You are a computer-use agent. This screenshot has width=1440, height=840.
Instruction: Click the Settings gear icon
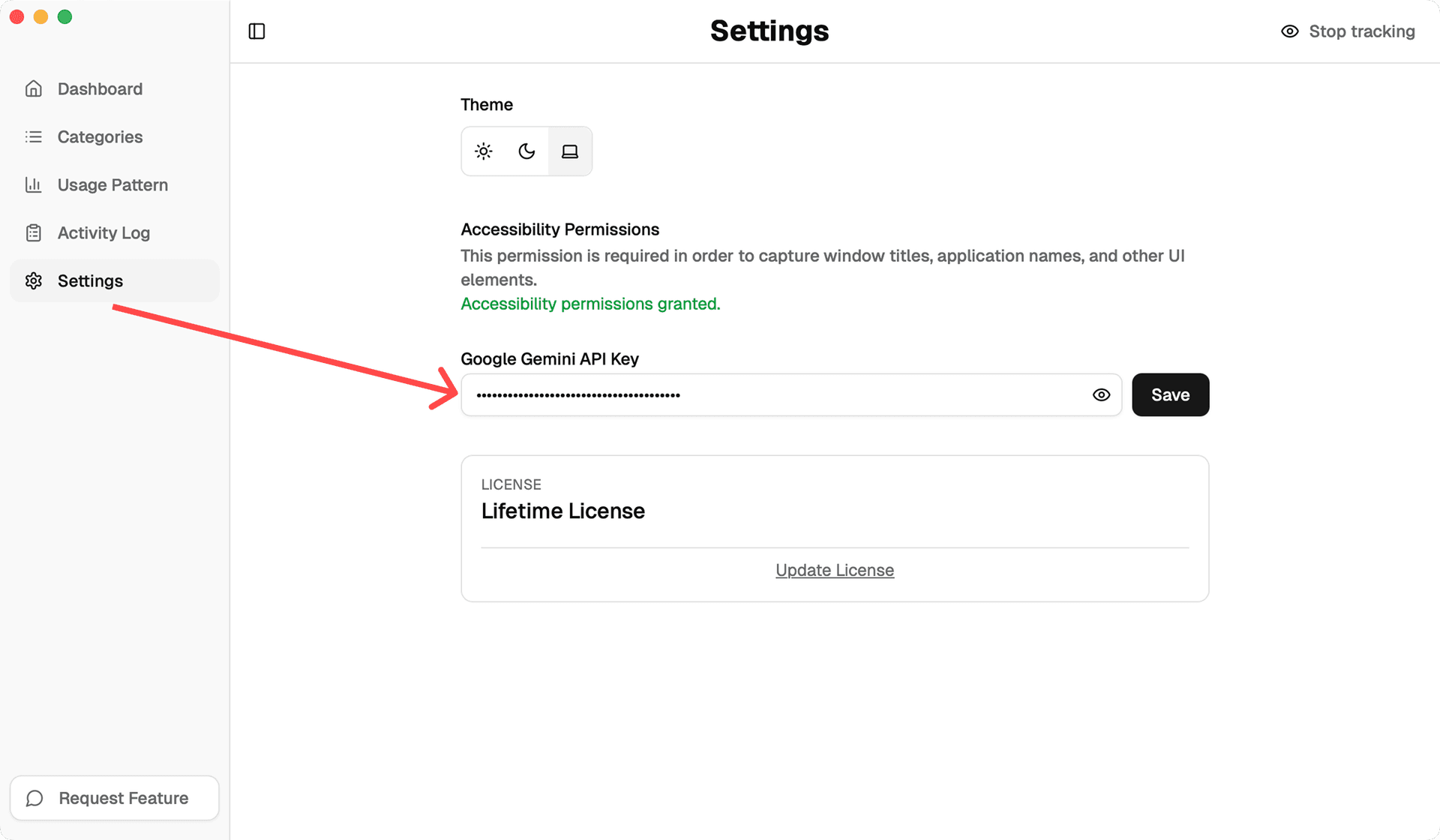34,280
